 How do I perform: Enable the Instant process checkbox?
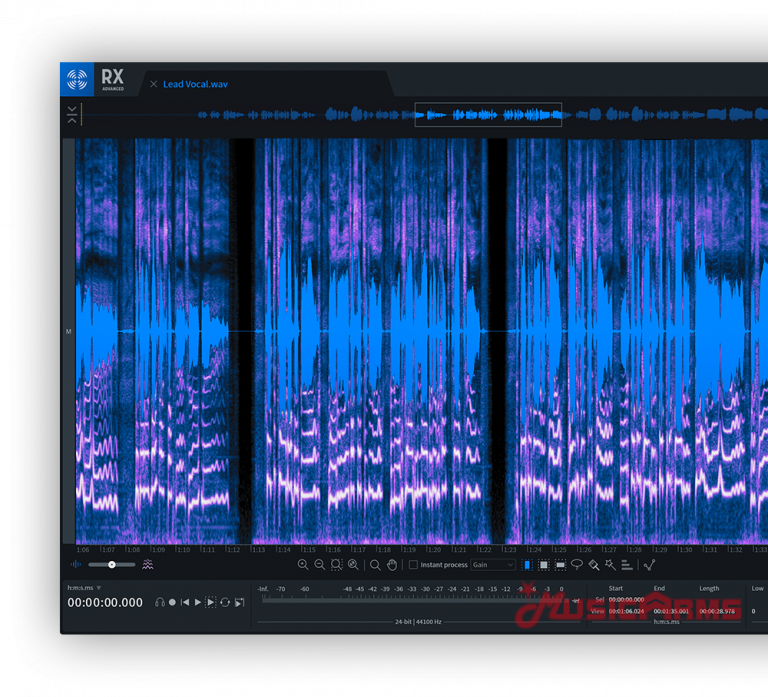pyautogui.click(x=413, y=565)
